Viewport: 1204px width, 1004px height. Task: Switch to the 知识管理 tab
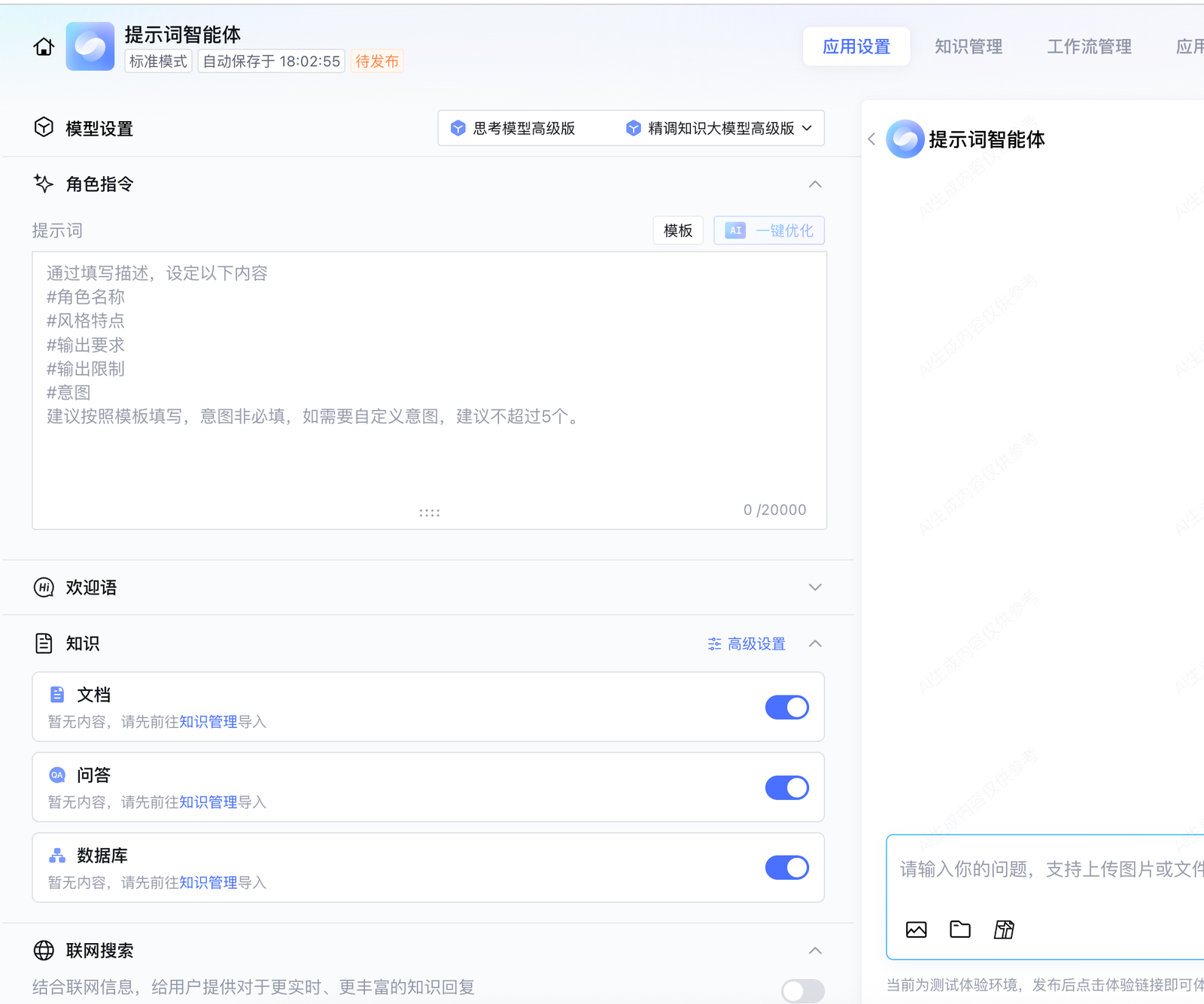[x=968, y=47]
